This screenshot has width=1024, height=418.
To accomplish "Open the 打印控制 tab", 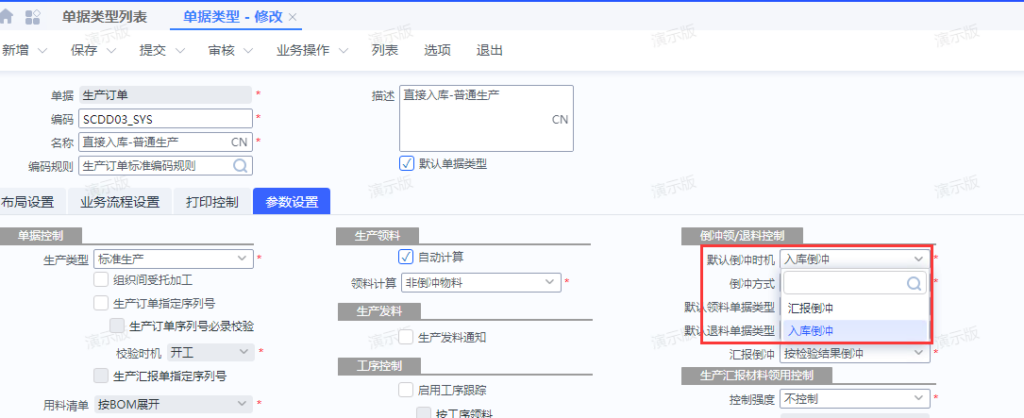I will click(x=212, y=202).
